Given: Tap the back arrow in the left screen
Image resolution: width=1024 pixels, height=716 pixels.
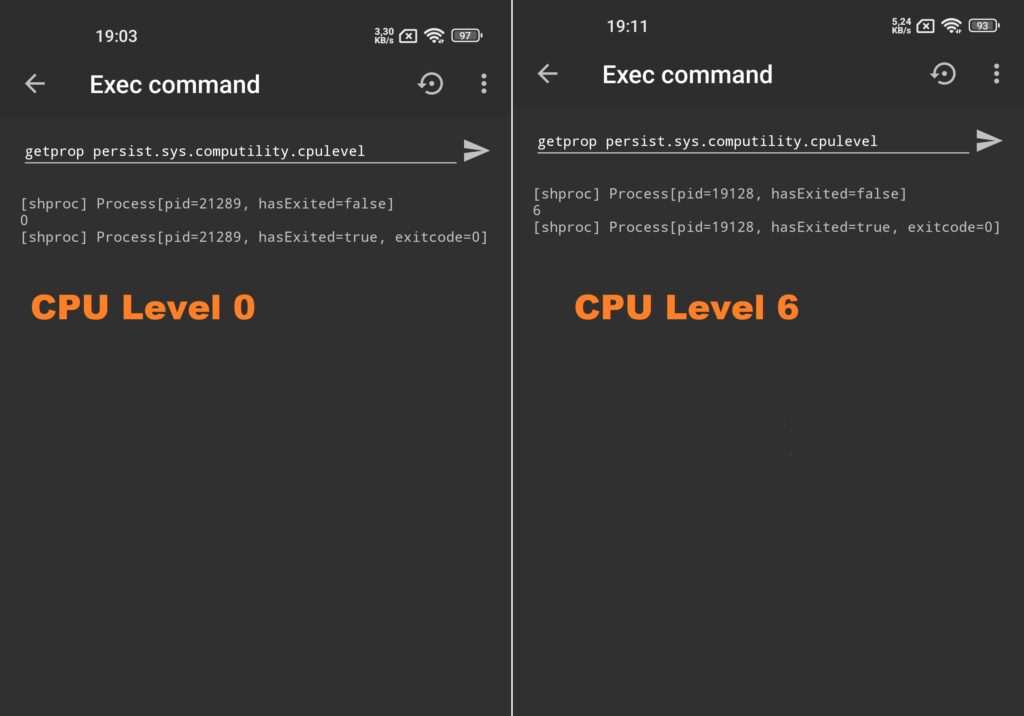Looking at the screenshot, I should pyautogui.click(x=35, y=84).
